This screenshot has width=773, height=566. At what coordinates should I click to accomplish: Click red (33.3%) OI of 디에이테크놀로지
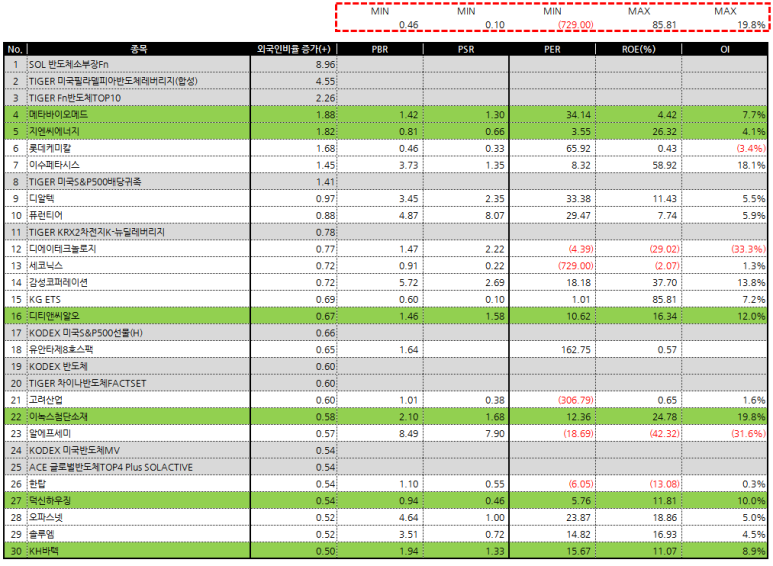pyautogui.click(x=748, y=249)
